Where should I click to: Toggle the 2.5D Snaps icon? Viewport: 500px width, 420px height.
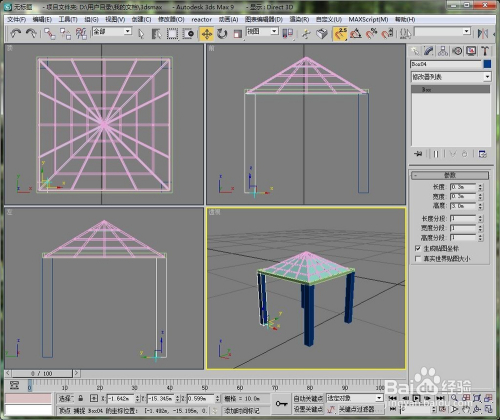[x=340, y=34]
